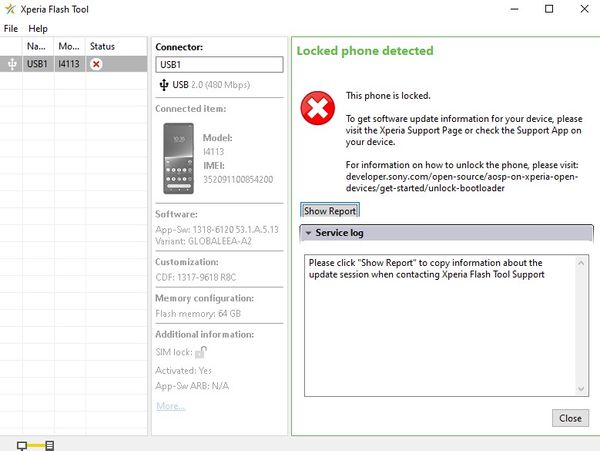Click the USB 2.0 connection icon
600x451 pixels.
click(x=164, y=85)
